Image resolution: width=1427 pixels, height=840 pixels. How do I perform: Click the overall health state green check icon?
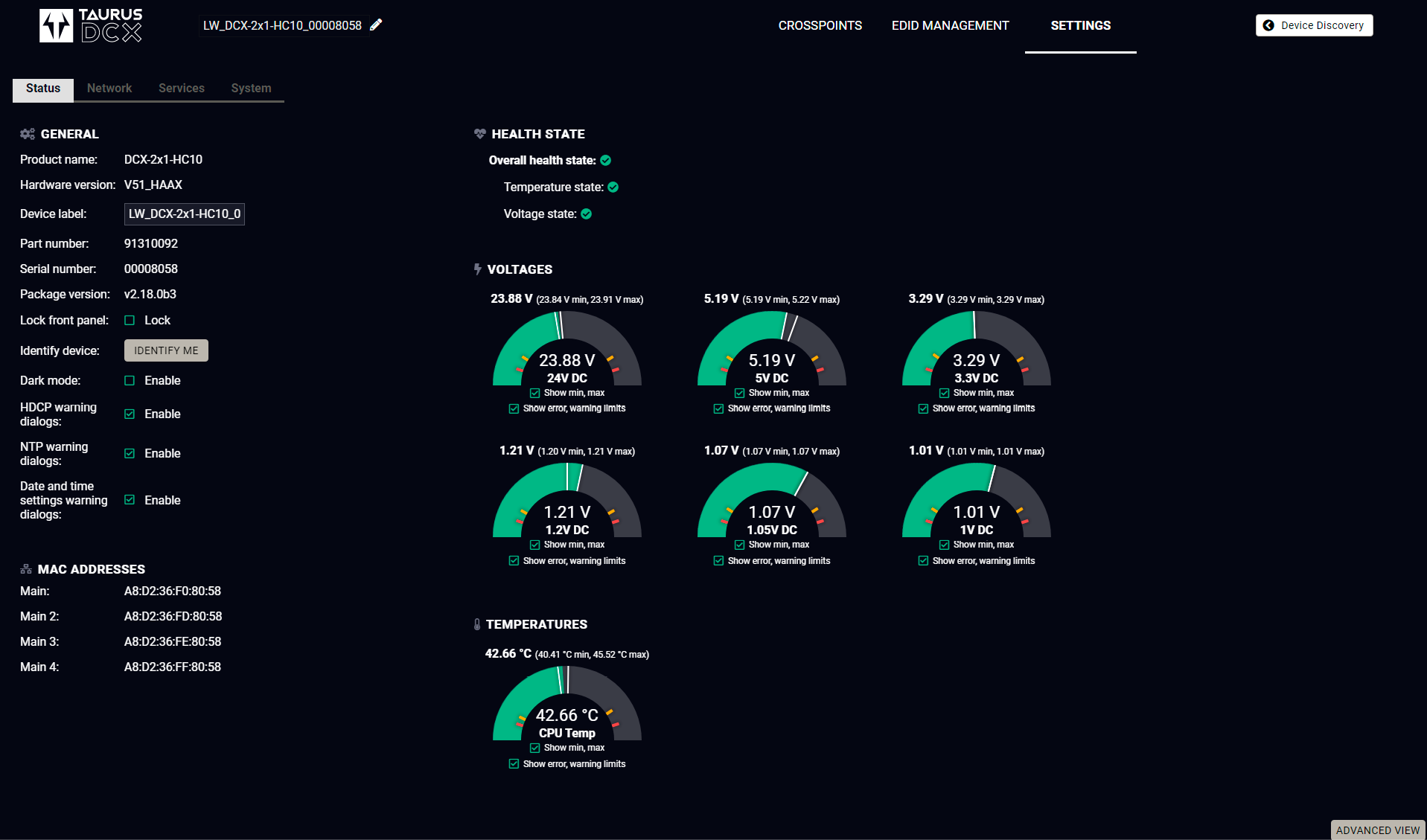pyautogui.click(x=606, y=161)
